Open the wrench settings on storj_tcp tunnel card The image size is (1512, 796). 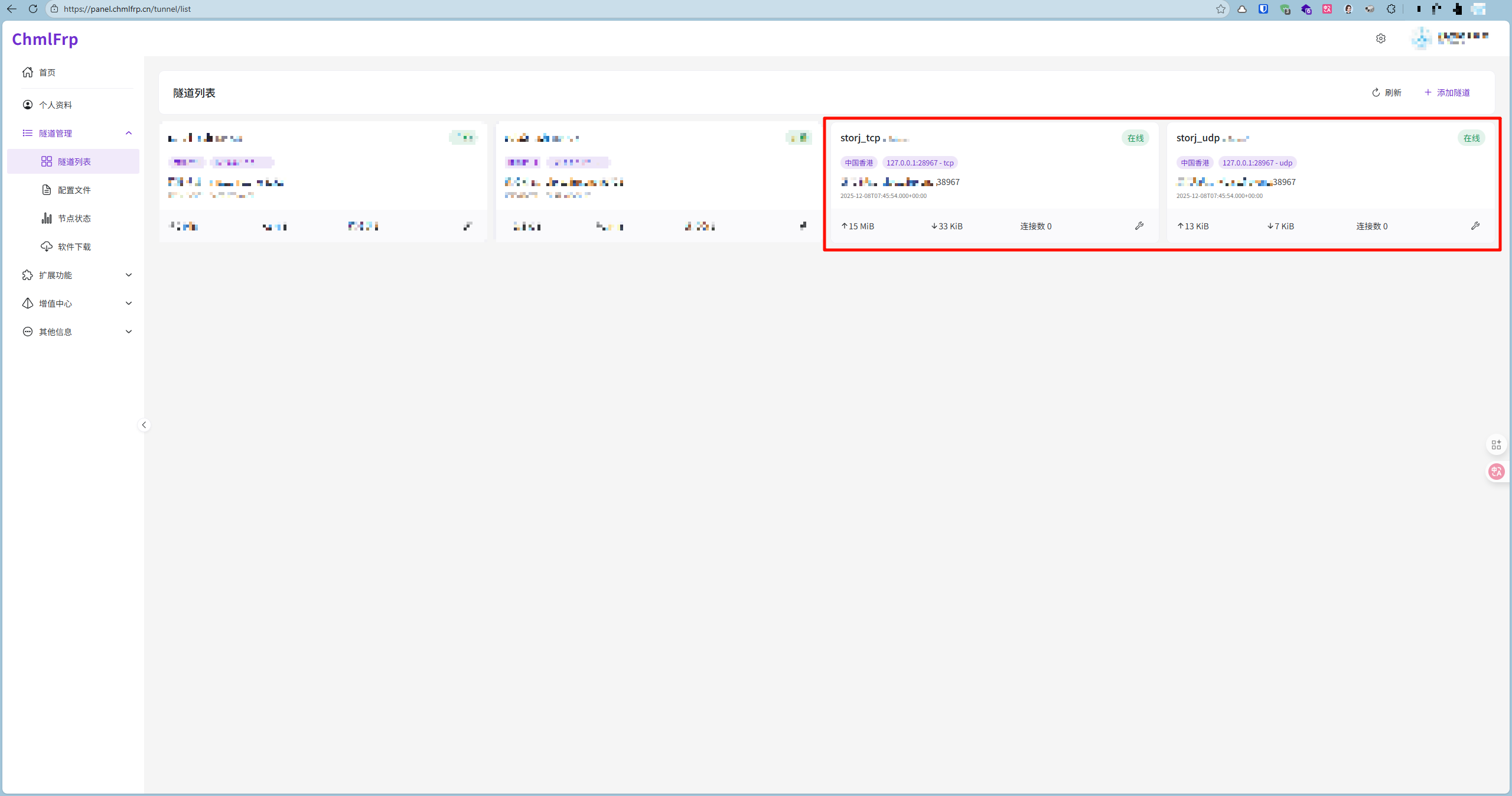click(x=1139, y=226)
